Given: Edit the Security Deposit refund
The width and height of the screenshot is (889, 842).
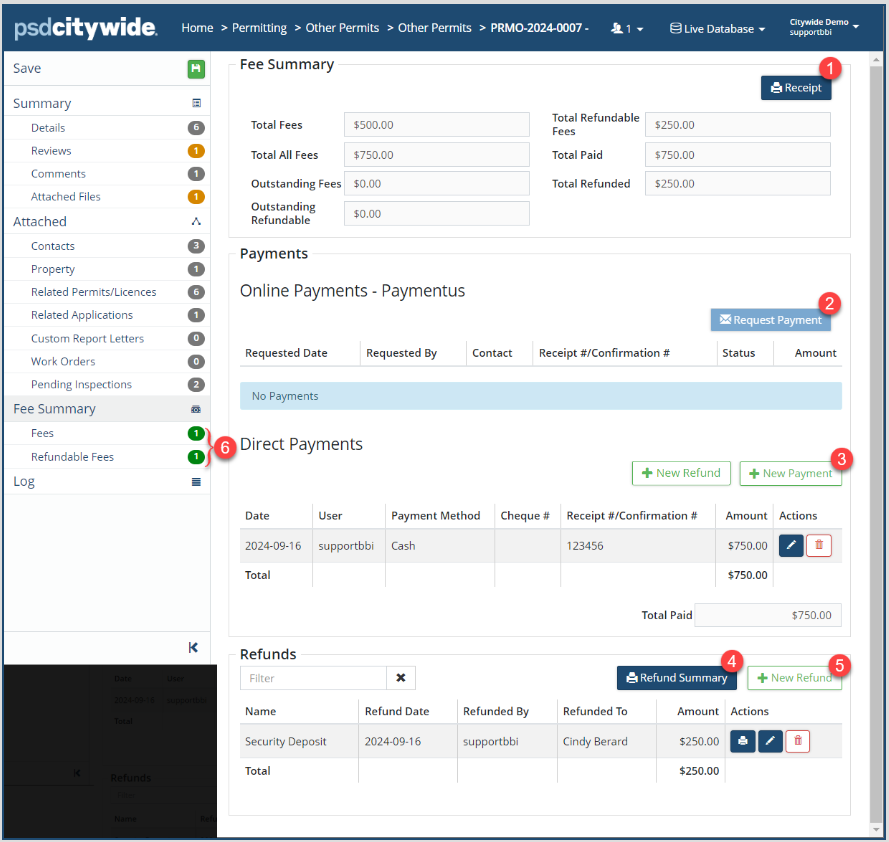Looking at the screenshot, I should tap(770, 741).
